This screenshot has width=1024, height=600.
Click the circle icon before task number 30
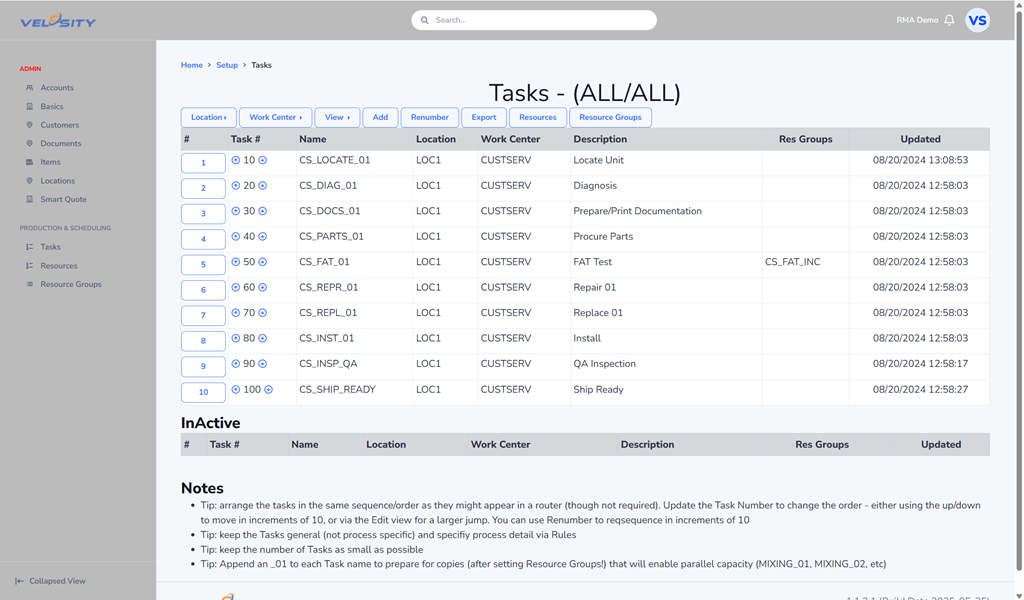[236, 211]
